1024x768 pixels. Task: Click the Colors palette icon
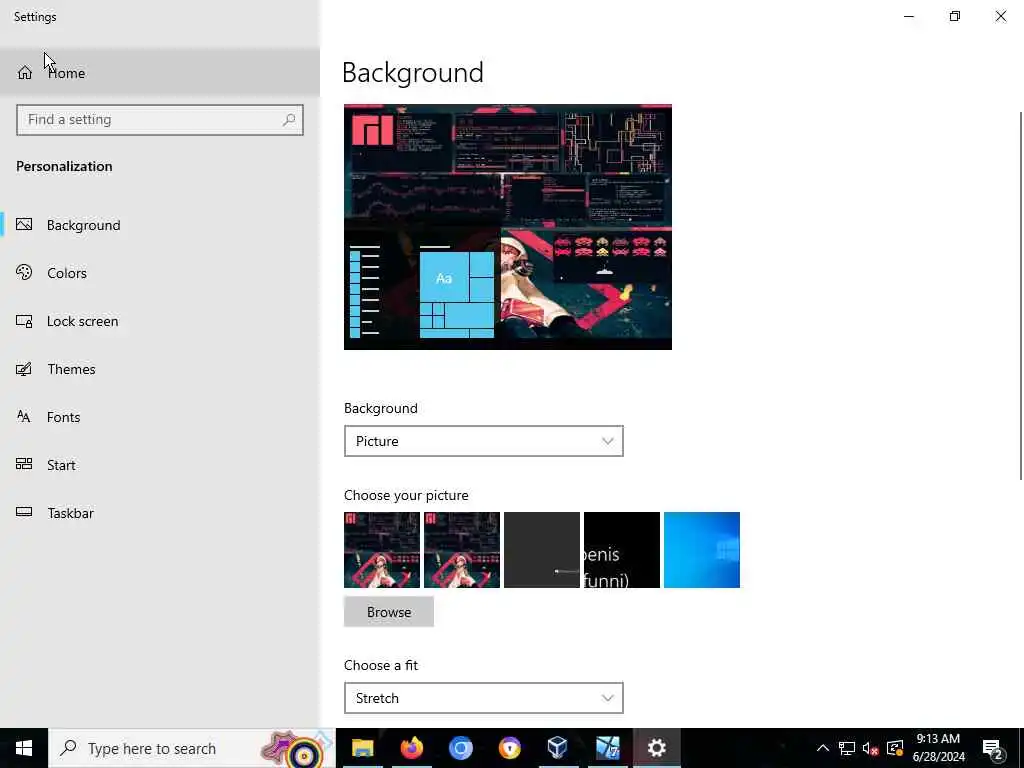(24, 272)
